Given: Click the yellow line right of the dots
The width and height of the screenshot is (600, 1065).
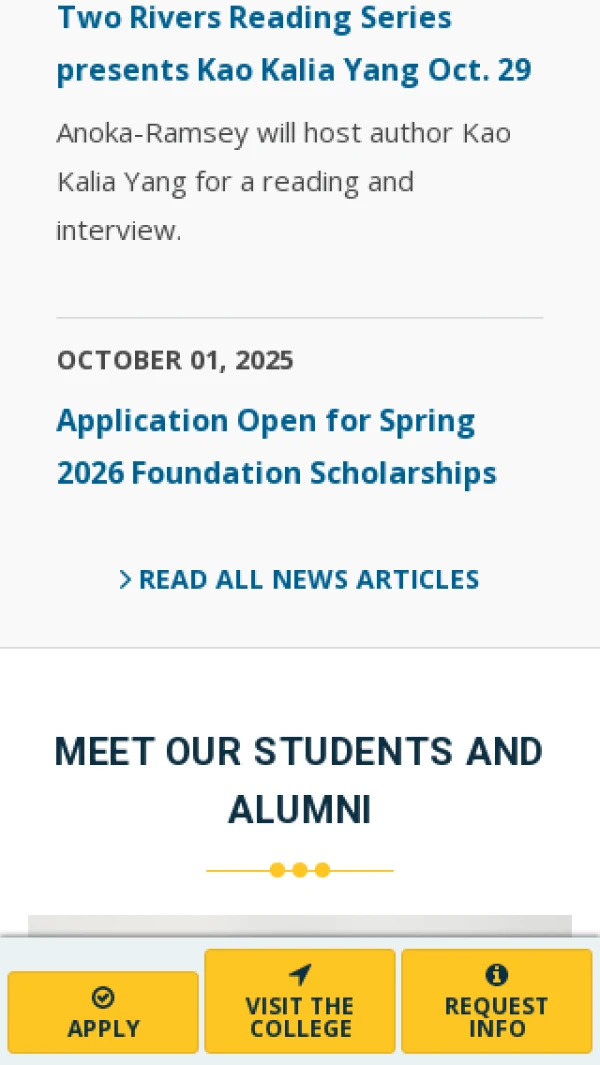Looking at the screenshot, I should click(x=362, y=870).
